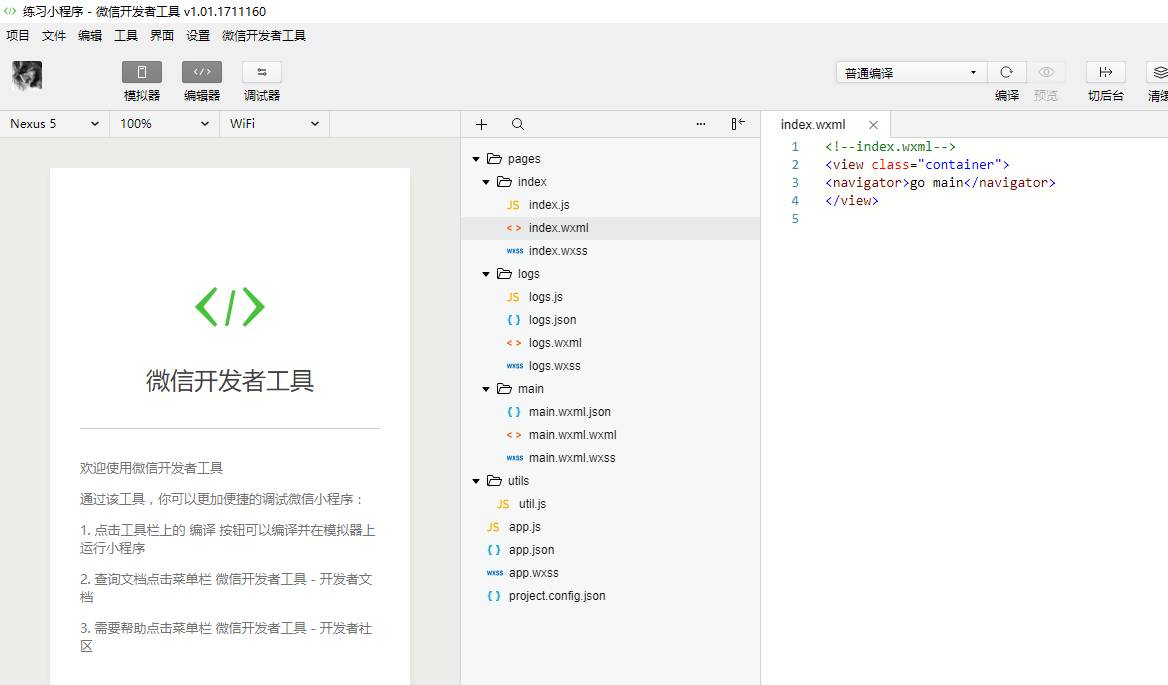Click the green code logo in simulator
Image resolution: width=1168 pixels, height=685 pixels.
[x=229, y=307]
